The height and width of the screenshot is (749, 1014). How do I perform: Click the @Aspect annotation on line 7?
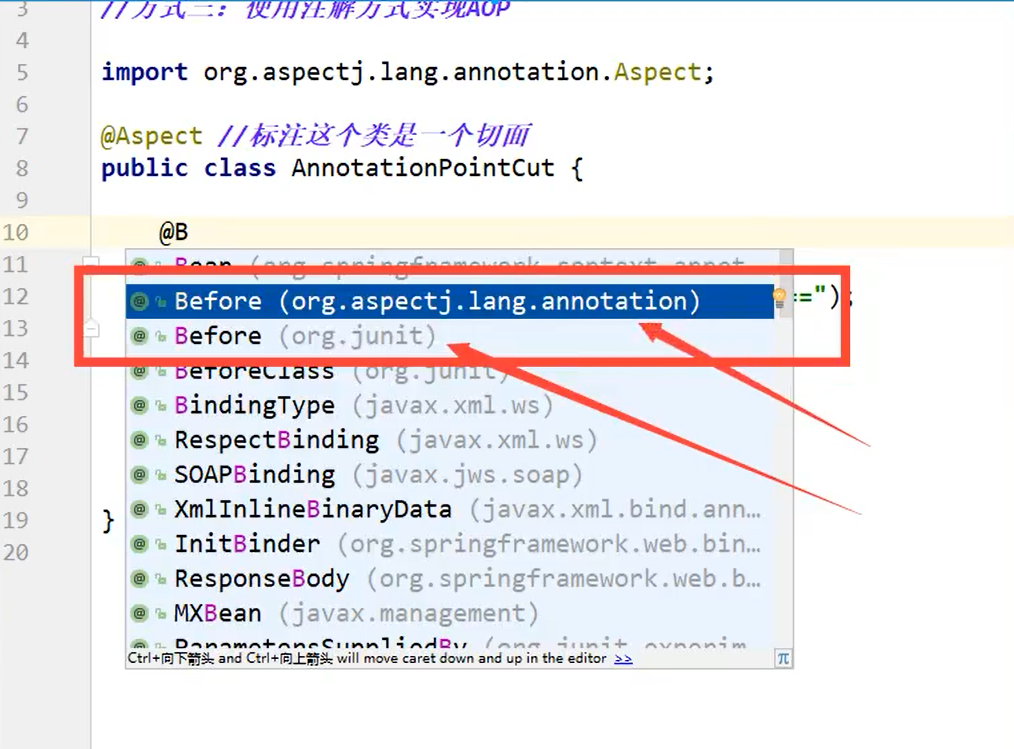(151, 136)
